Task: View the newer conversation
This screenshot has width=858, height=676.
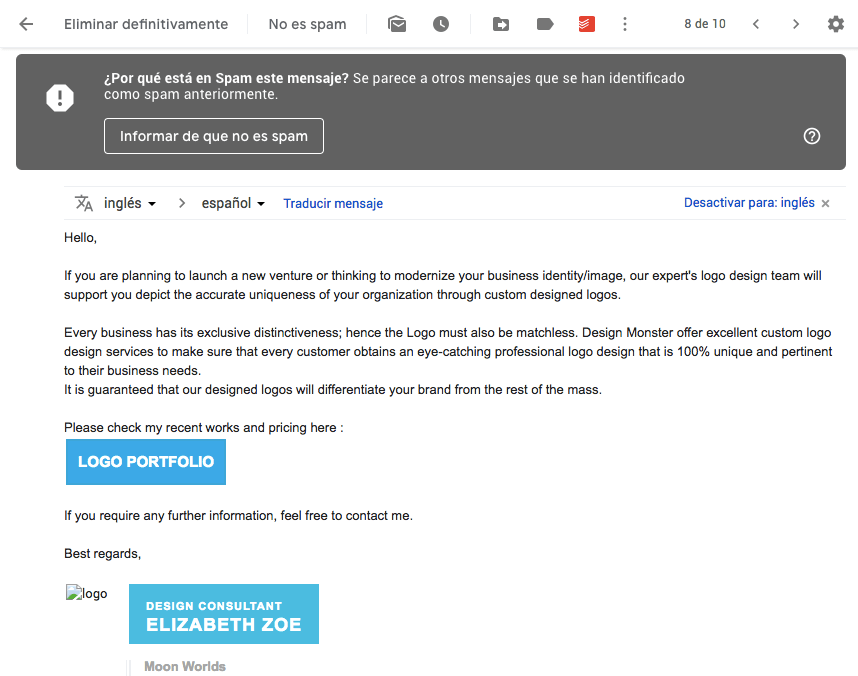Action: pos(755,23)
